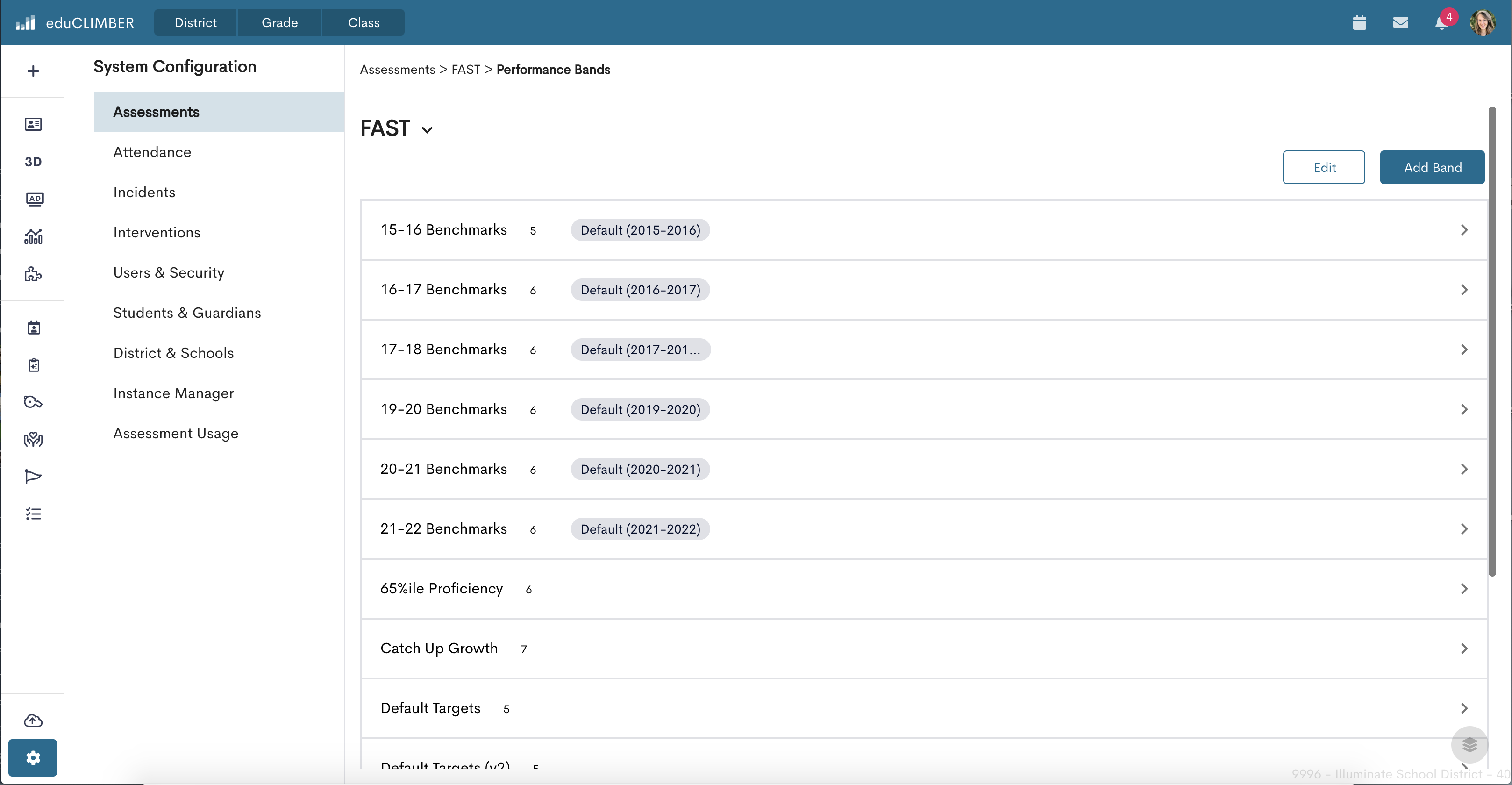Expand the 16-17 Benchmarks row chevron
Screen dimensions: 1512x785
click(1464, 289)
